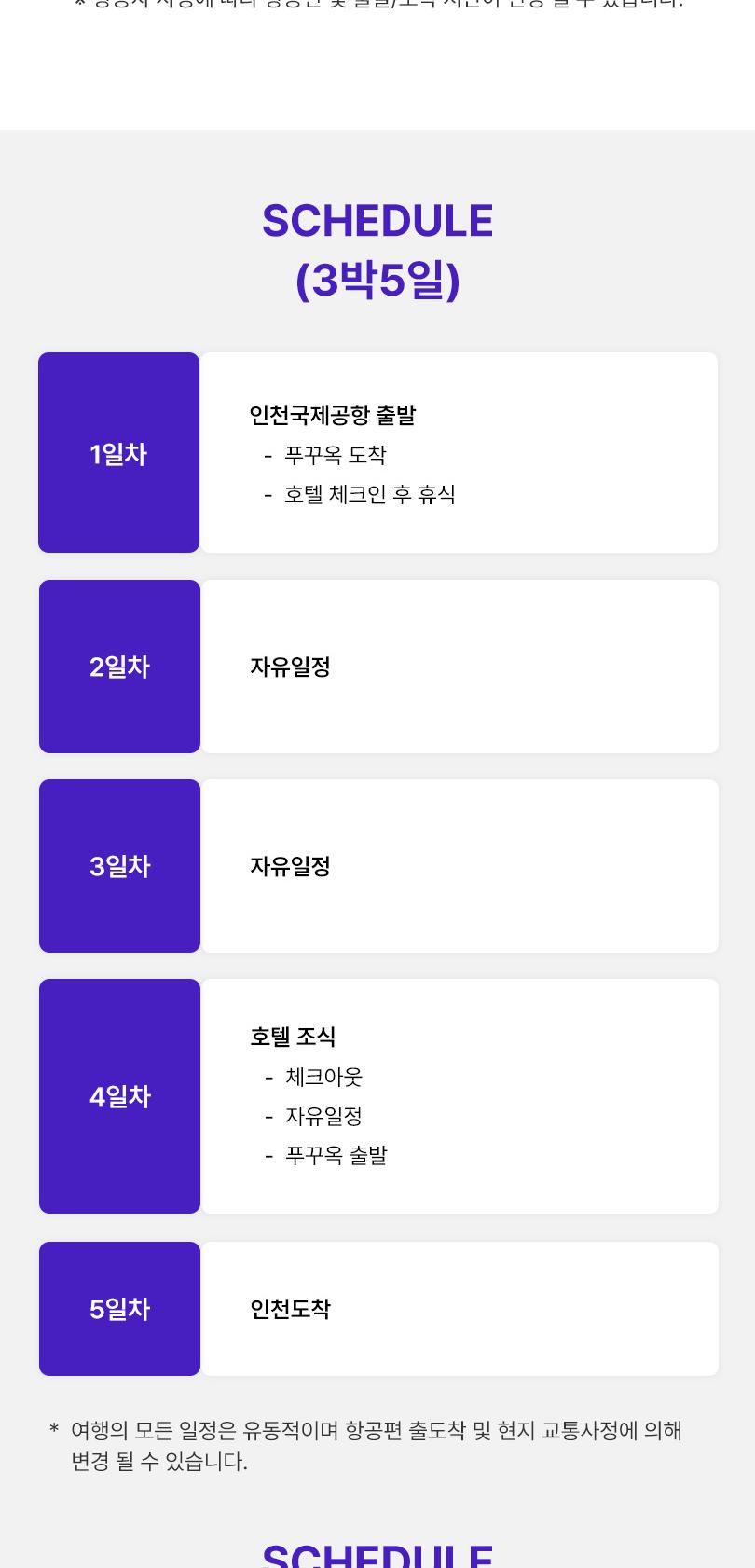
Task: Click the partially visible bottom SCHEDULE heading
Action: pos(377,1555)
